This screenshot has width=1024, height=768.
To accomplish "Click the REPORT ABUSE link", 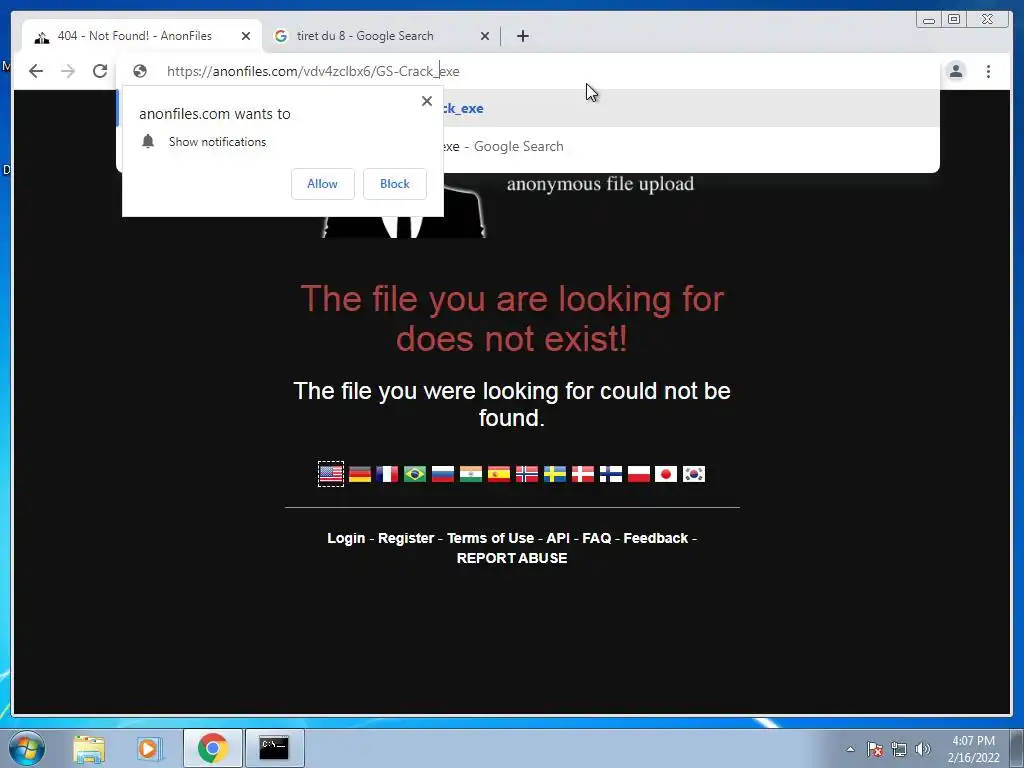I will (x=512, y=558).
